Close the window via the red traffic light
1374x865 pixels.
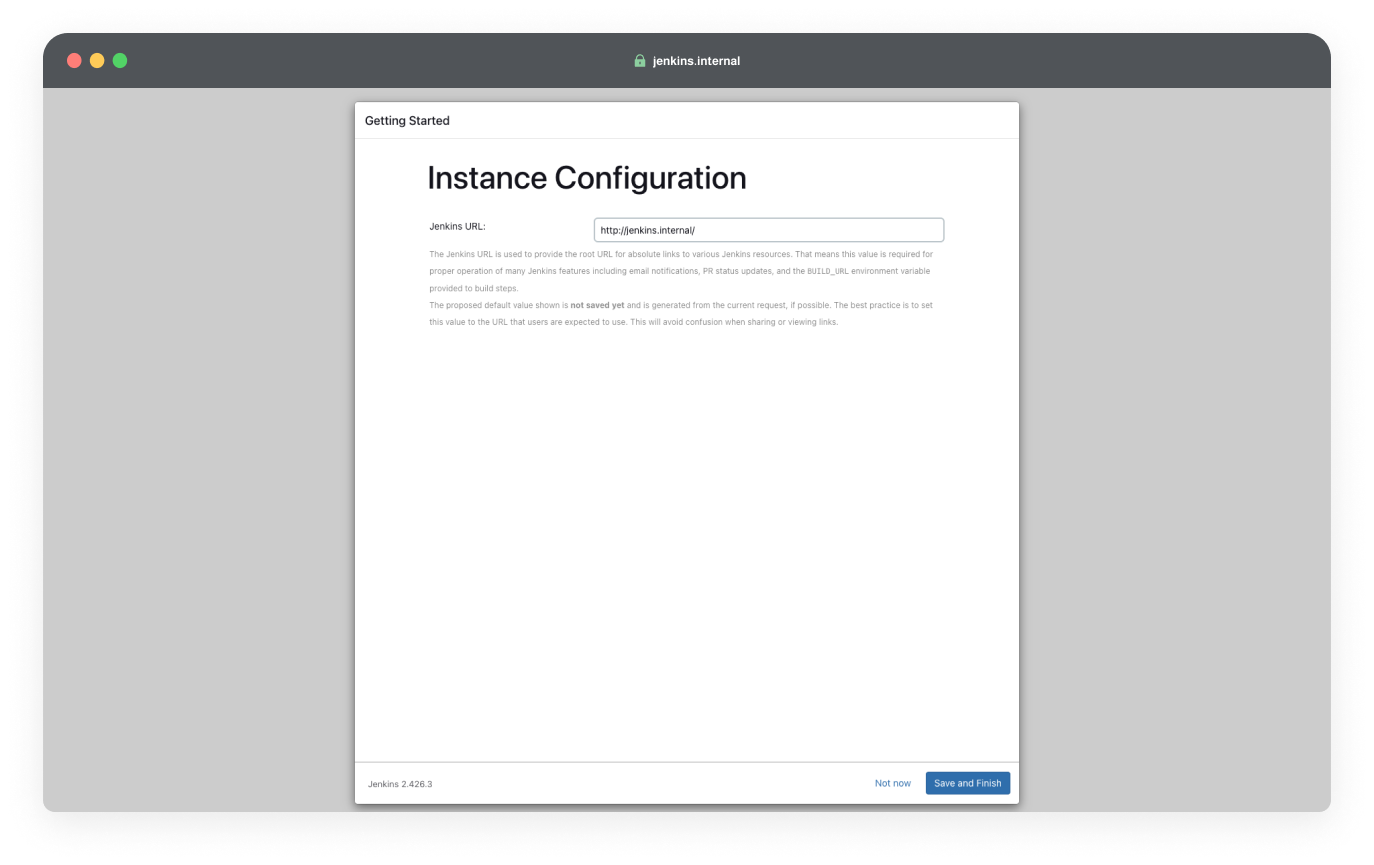coord(74,60)
